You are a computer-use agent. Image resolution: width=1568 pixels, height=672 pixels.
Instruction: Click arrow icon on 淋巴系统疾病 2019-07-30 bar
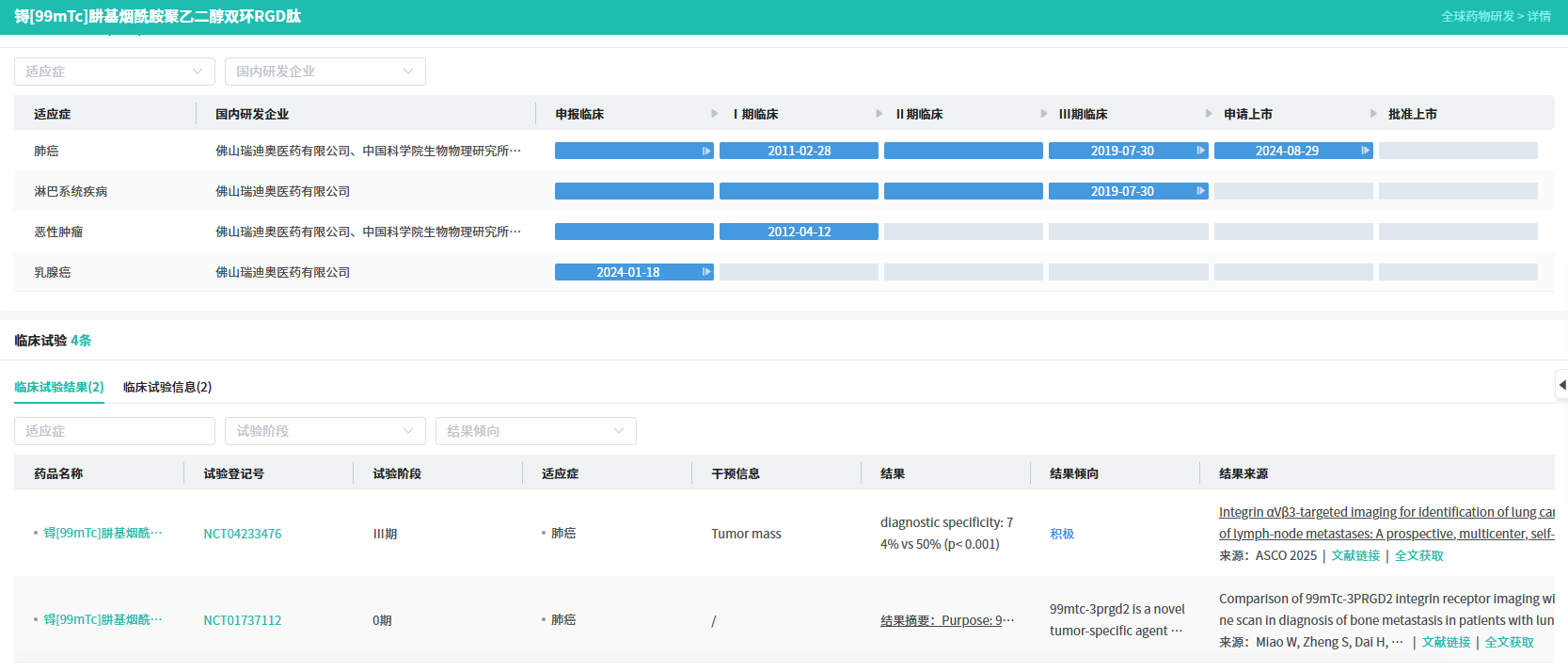coord(1200,191)
